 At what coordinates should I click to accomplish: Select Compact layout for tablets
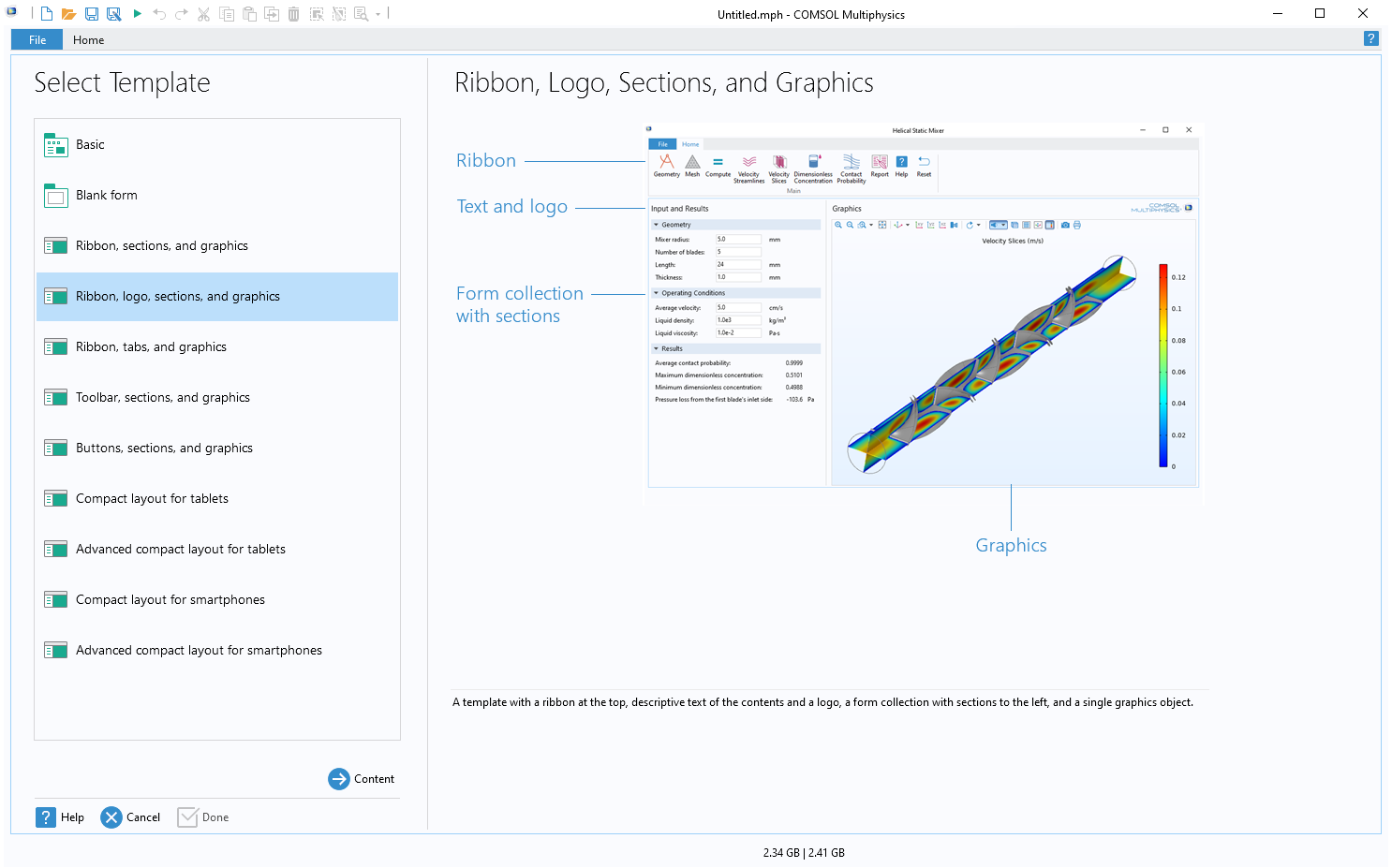pos(217,498)
